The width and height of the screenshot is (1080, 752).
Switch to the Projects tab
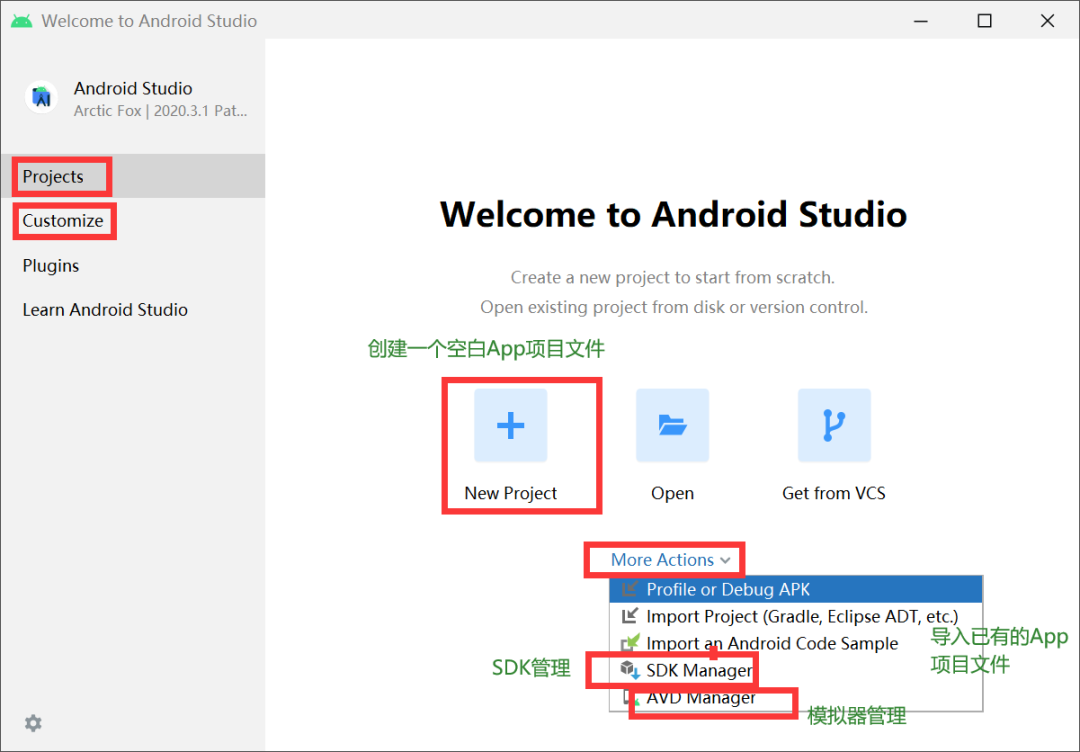tap(133, 176)
